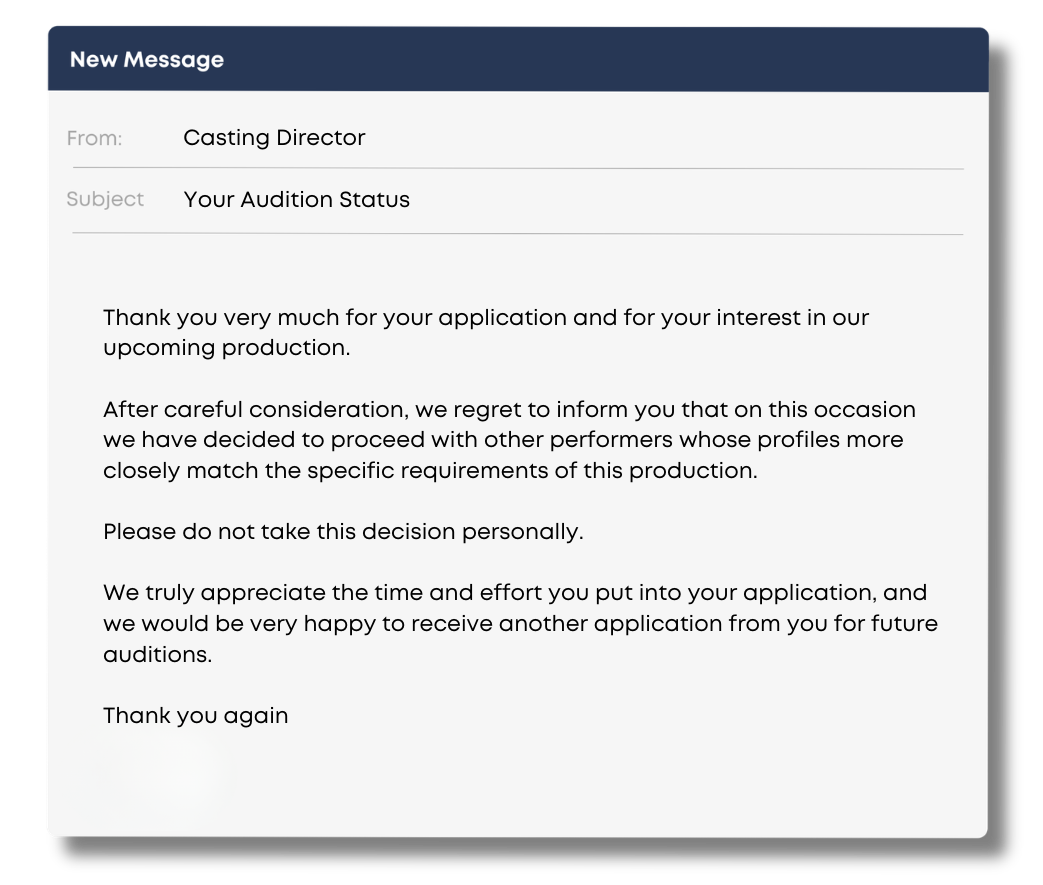Click the blank area below "Thank you again"
This screenshot has width=1043, height=885.
point(500,780)
